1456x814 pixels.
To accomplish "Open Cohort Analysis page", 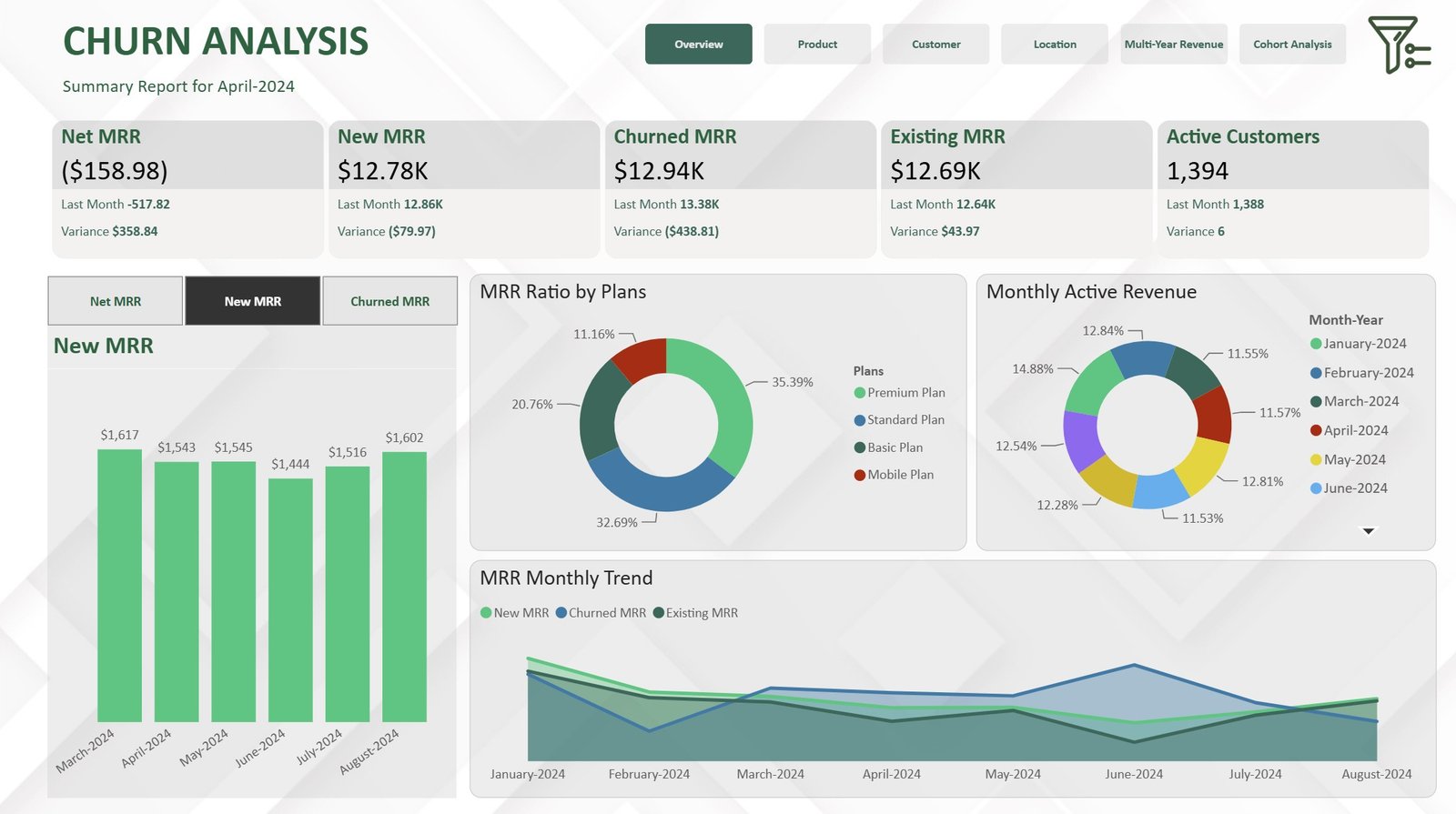I will pyautogui.click(x=1292, y=45).
